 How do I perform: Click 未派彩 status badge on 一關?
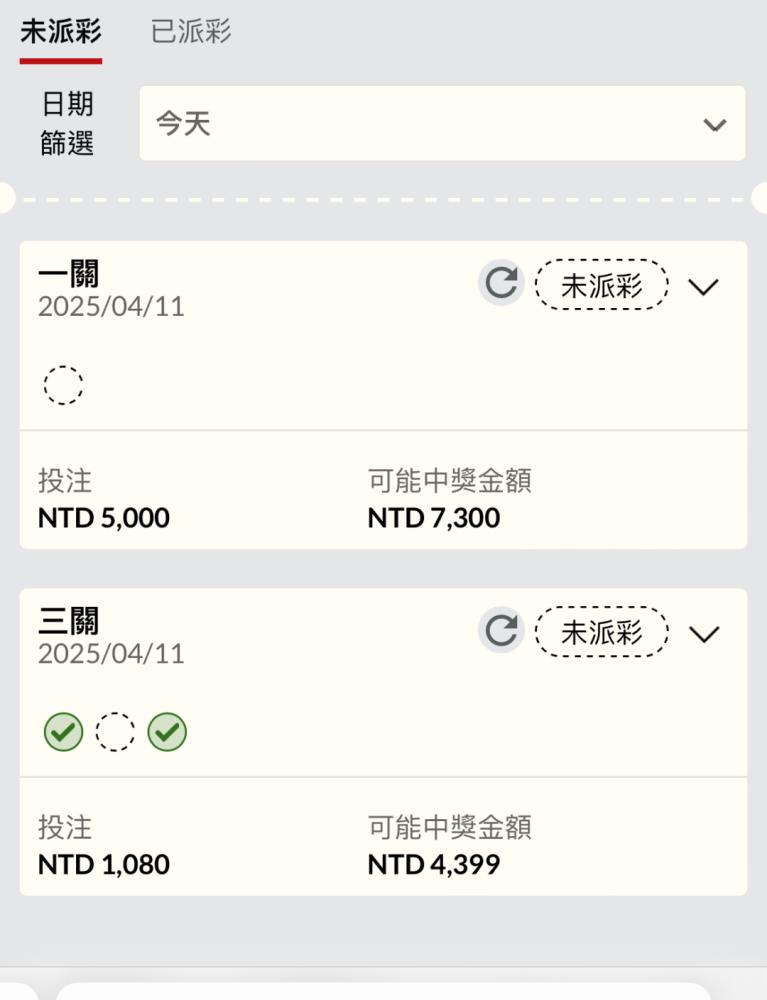click(x=601, y=285)
